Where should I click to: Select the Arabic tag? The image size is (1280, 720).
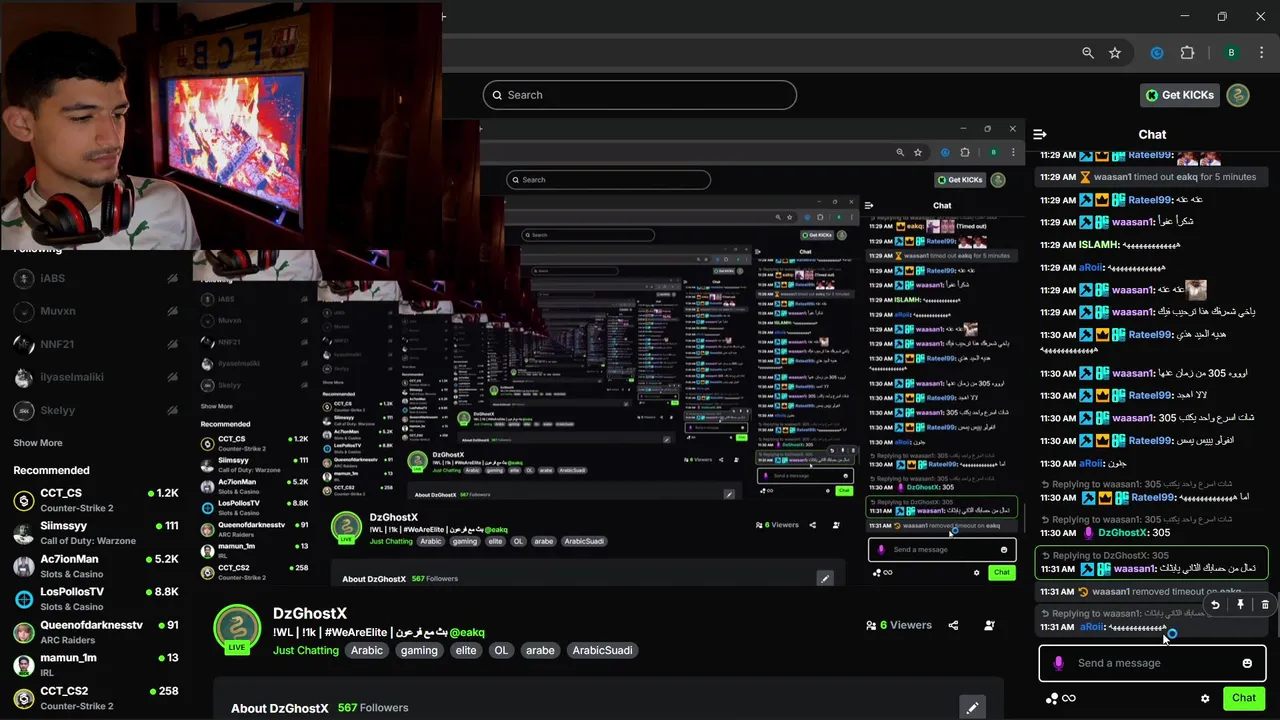pyautogui.click(x=367, y=650)
